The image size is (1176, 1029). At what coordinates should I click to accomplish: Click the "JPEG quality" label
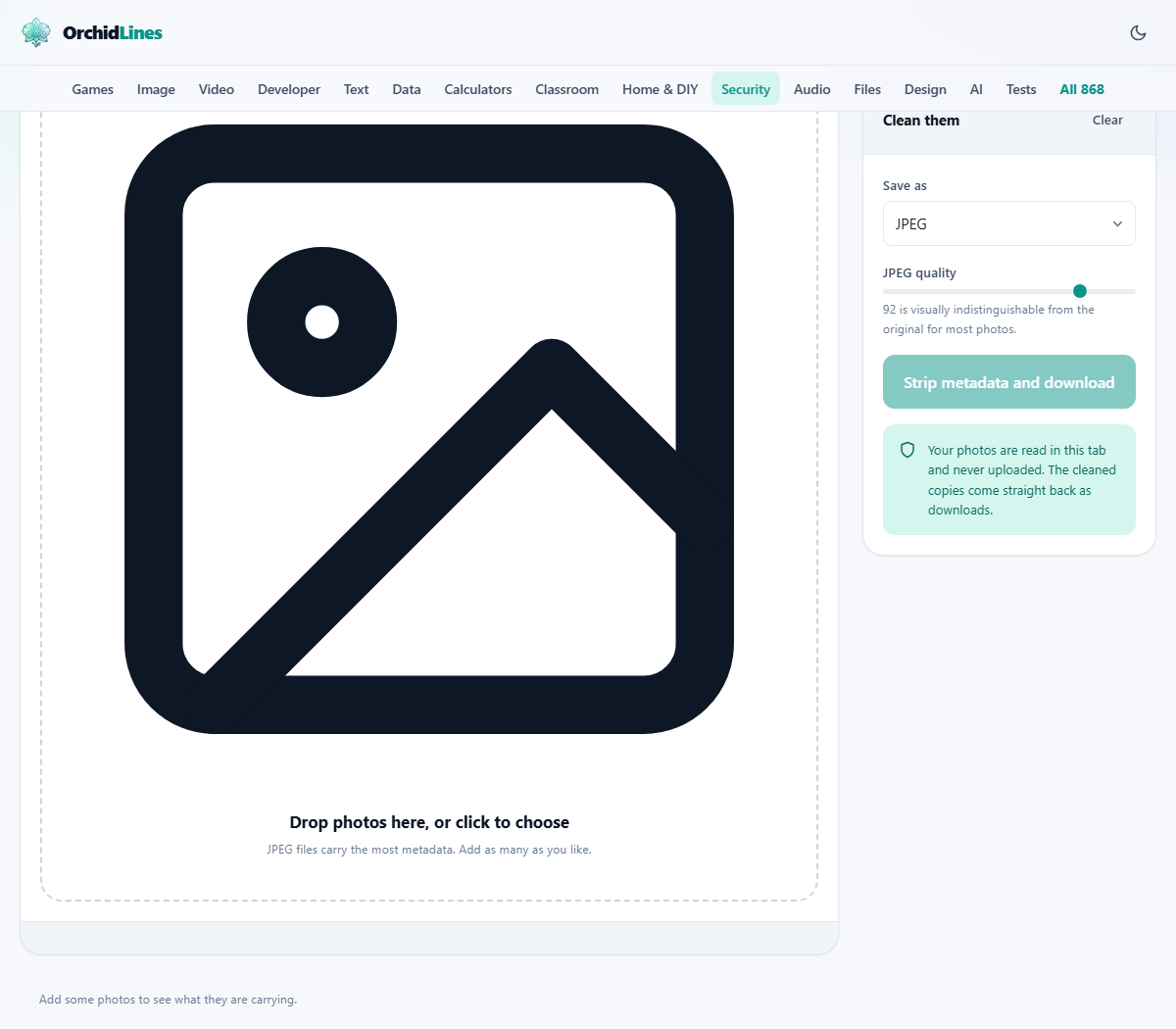[919, 272]
